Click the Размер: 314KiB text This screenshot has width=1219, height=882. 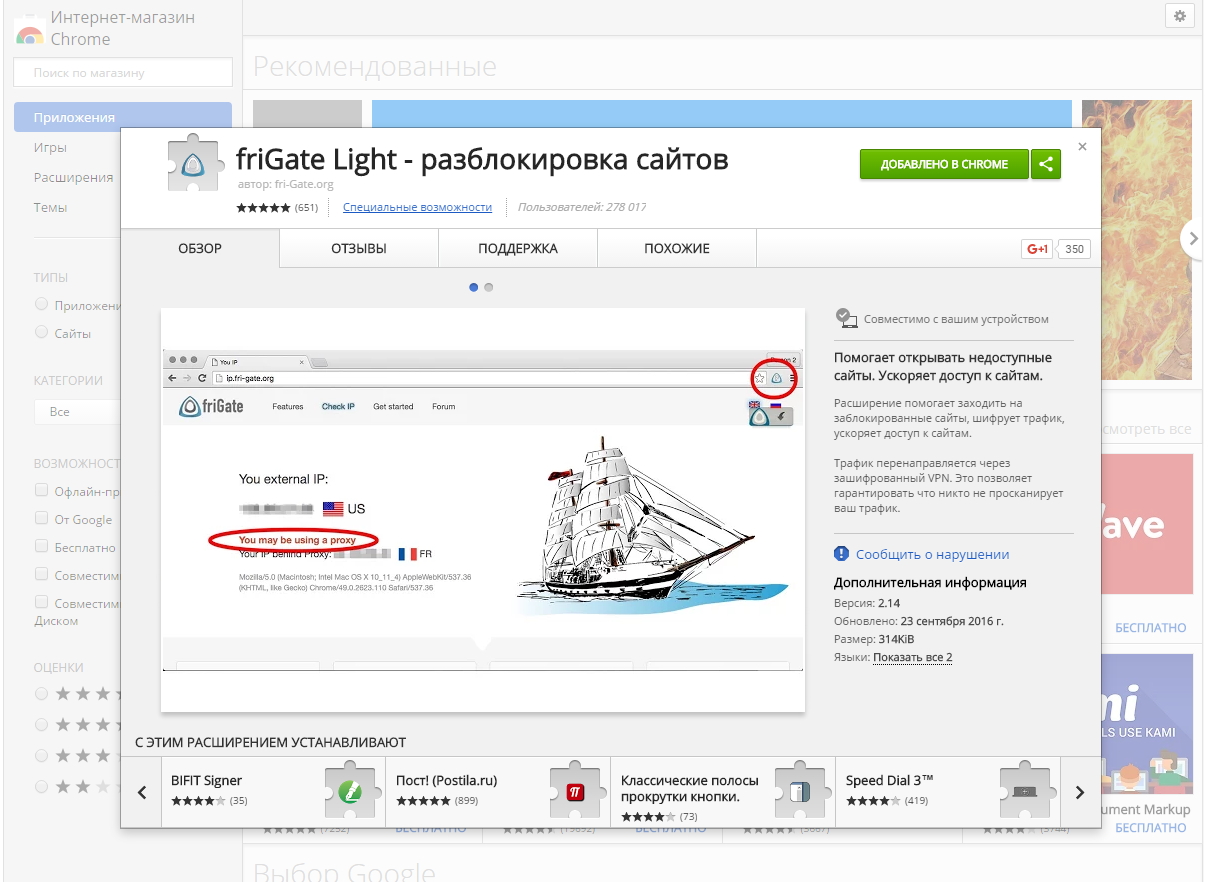pyautogui.click(x=874, y=639)
